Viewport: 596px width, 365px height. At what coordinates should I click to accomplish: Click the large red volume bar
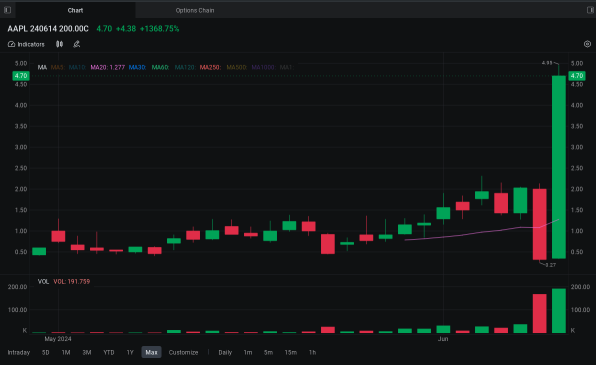pos(539,313)
